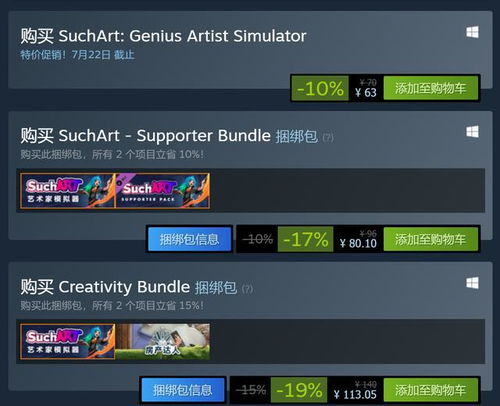The image size is (500, 406).
Task: Click the -10% discount badge for SuchArt
Action: pos(320,88)
